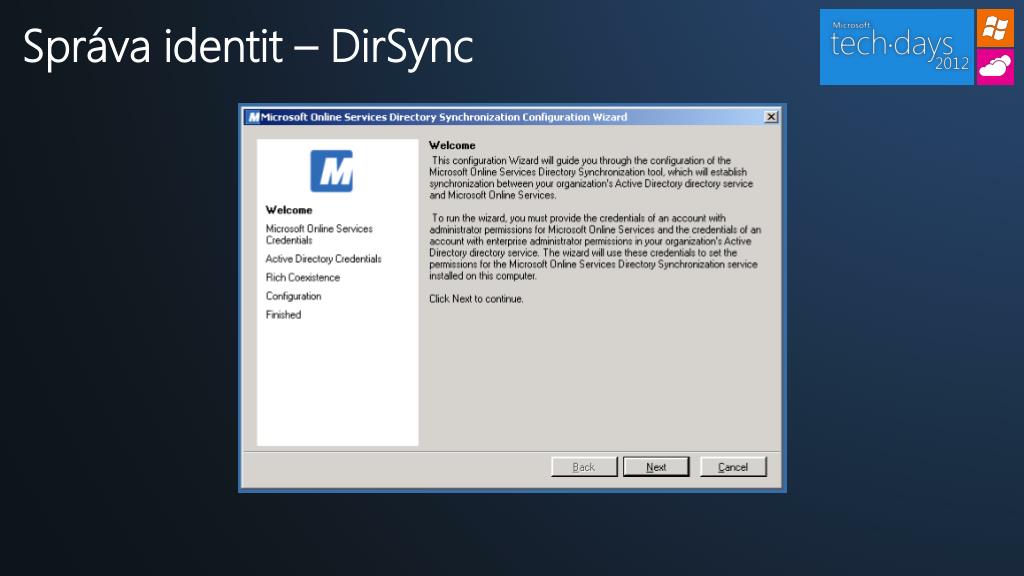Image resolution: width=1024 pixels, height=576 pixels.
Task: Click the wizard window title bar text
Action: pyautogui.click(x=444, y=117)
